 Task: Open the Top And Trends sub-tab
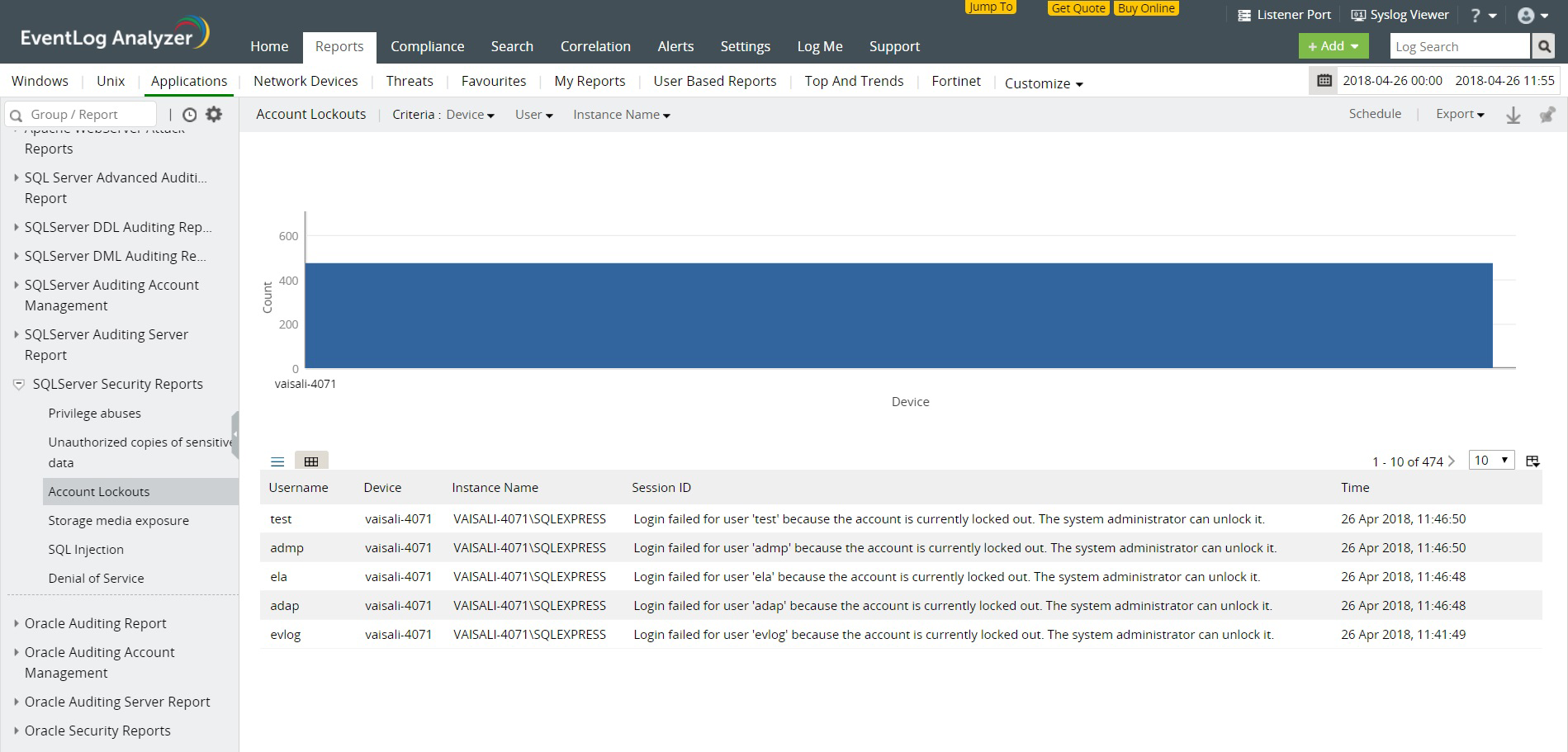click(x=854, y=81)
